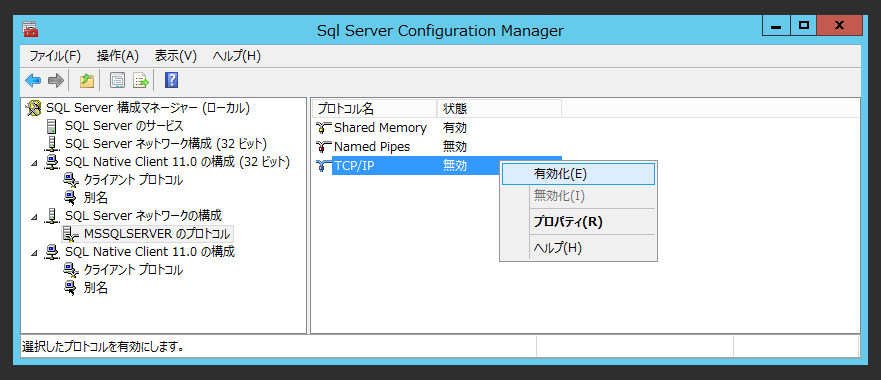This screenshot has height=380, width=881.
Task: Click the MSSQLSERVER のプロトコル icon
Action: coord(71,234)
